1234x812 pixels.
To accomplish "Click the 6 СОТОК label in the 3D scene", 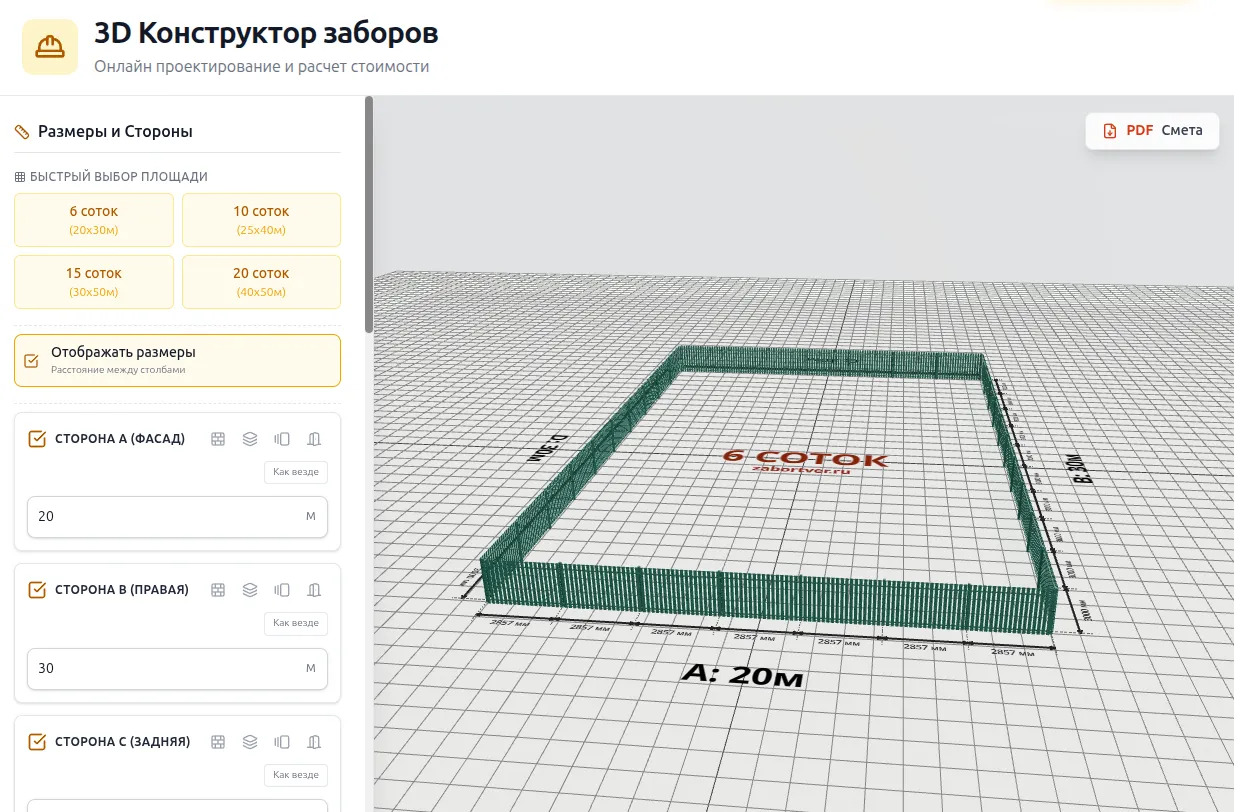I will pyautogui.click(x=805, y=458).
